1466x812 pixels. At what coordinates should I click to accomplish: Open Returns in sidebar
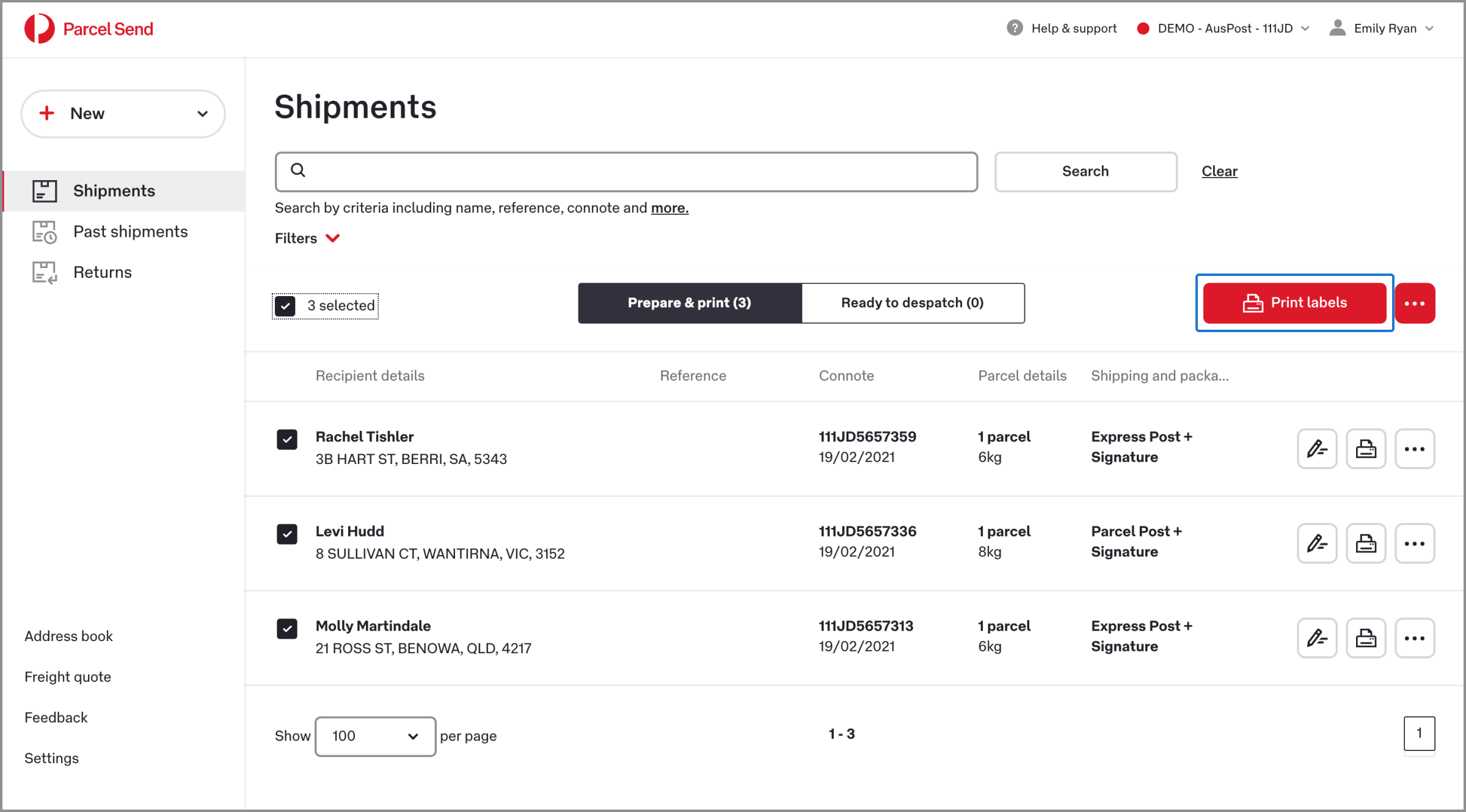(x=125, y=273)
